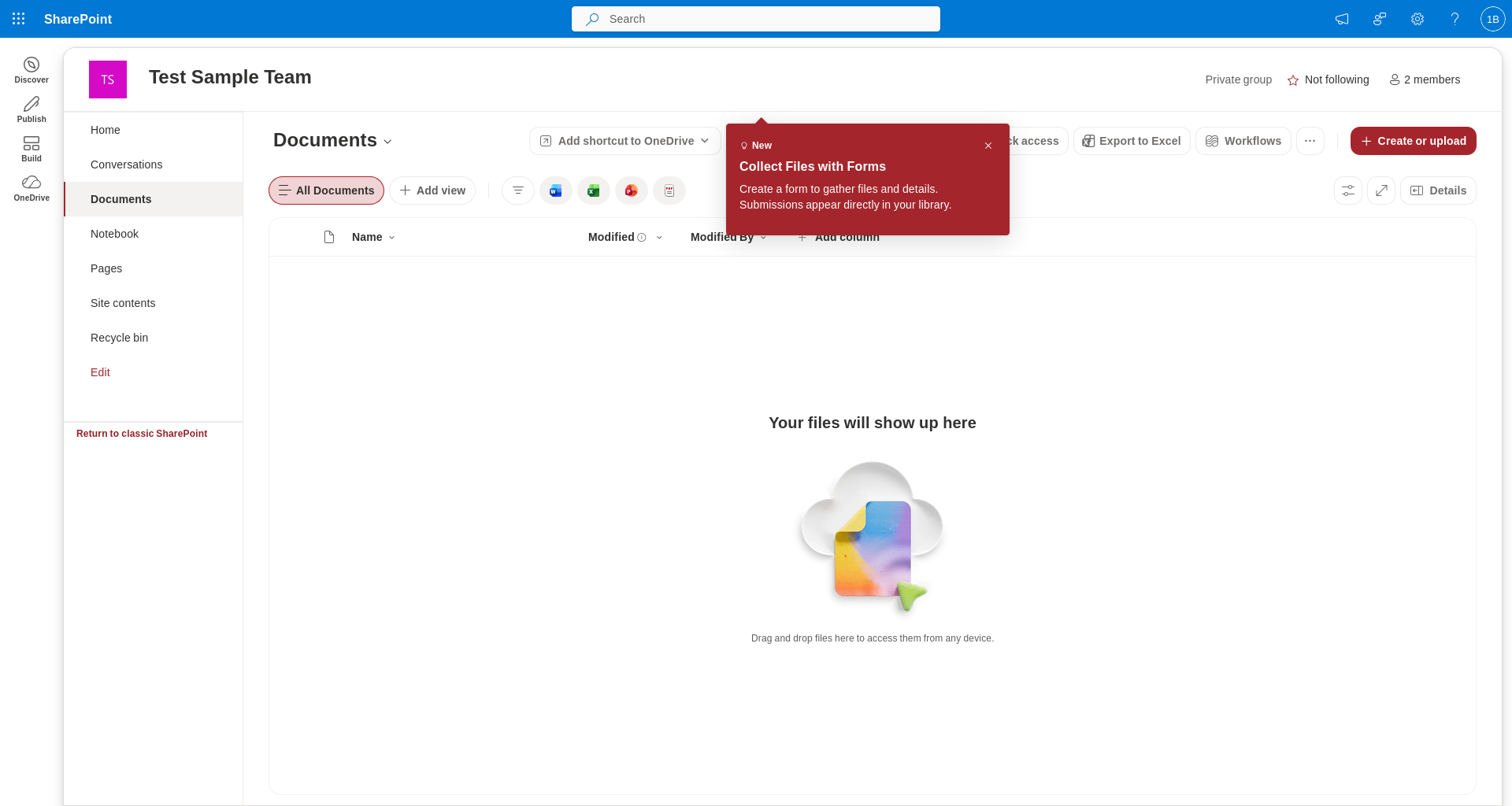Open the settings gear icon
Viewport: 1512px width, 806px height.
click(x=1417, y=19)
